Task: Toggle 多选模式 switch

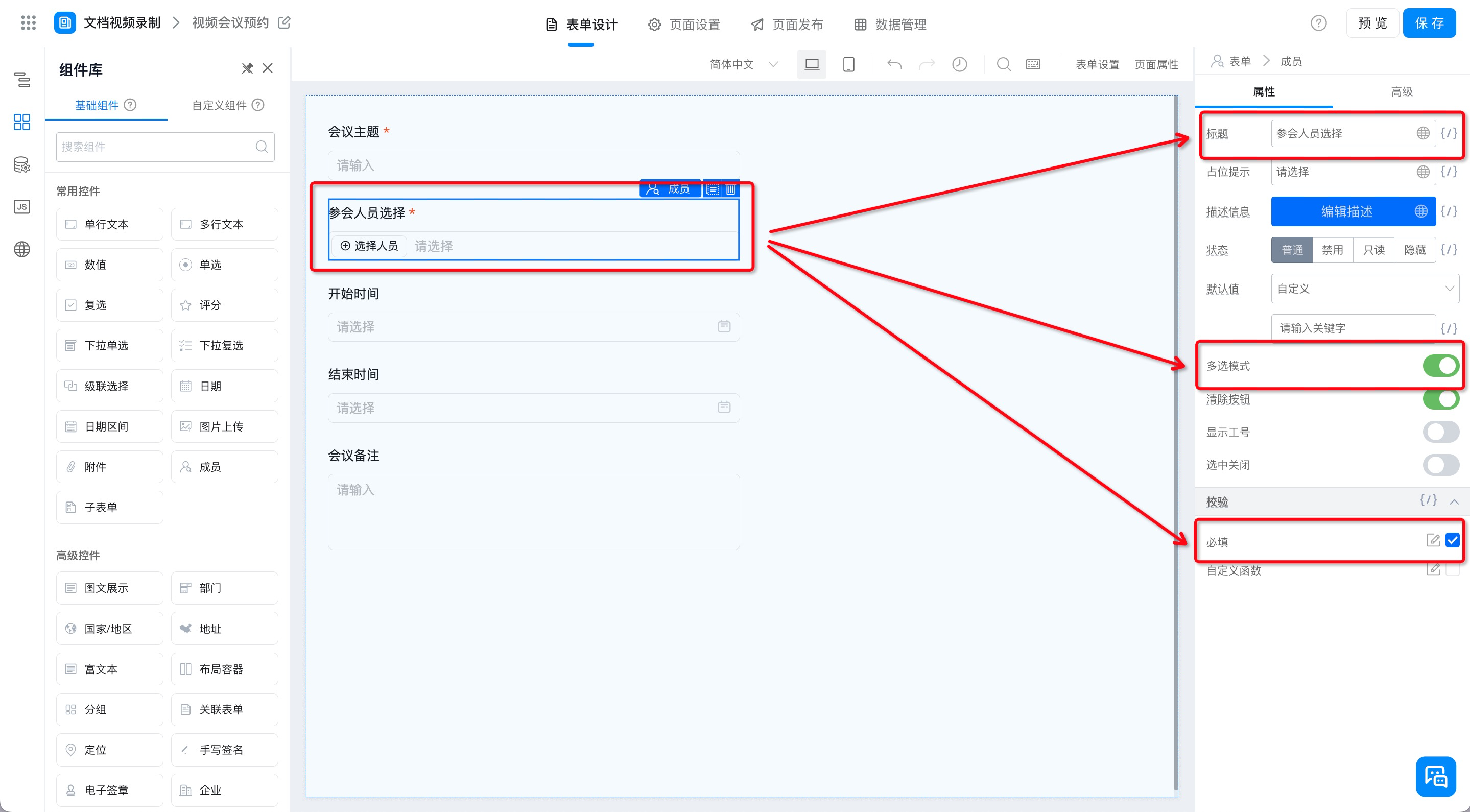Action: pyautogui.click(x=1441, y=366)
